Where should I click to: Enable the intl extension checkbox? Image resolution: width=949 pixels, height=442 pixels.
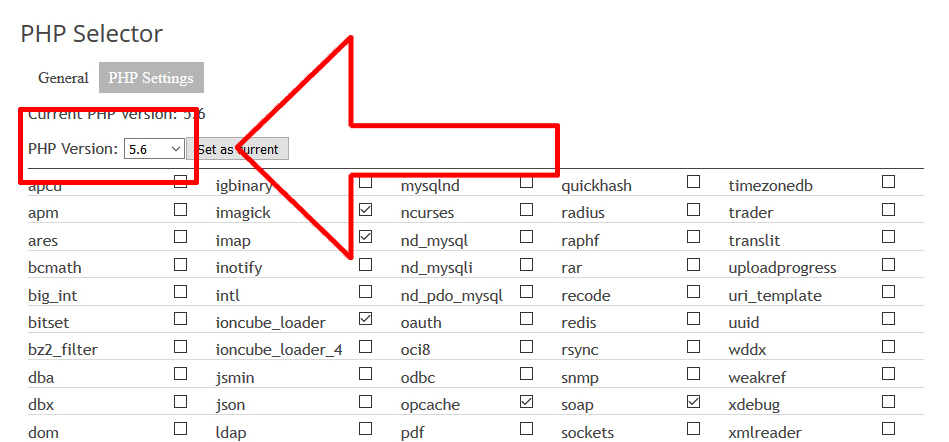coord(365,293)
